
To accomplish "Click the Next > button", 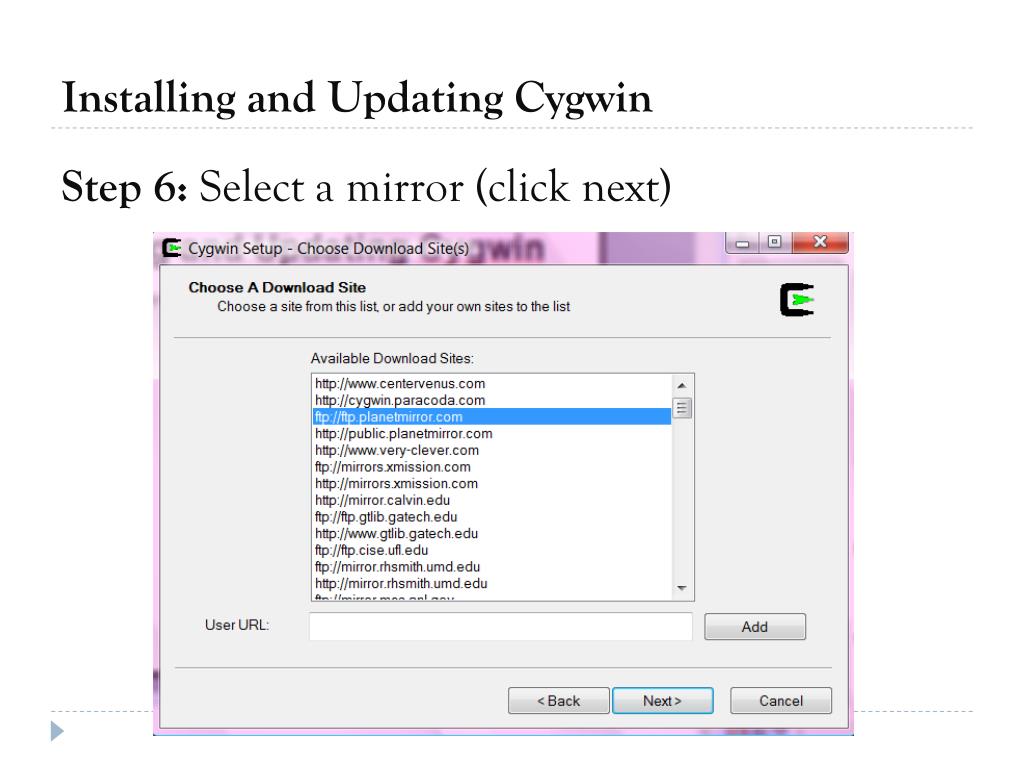I will click(x=662, y=701).
